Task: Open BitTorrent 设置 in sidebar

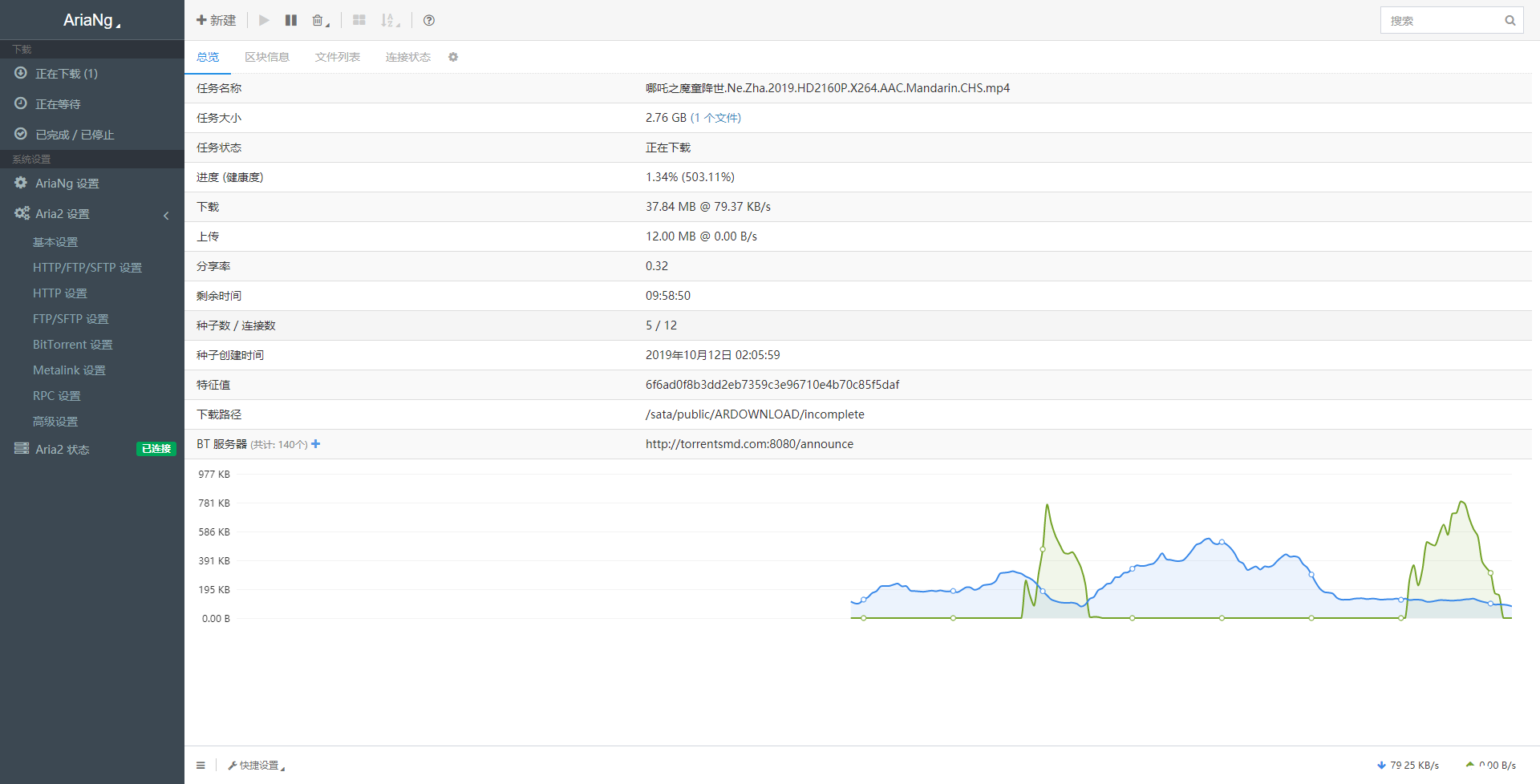Action: coord(73,345)
